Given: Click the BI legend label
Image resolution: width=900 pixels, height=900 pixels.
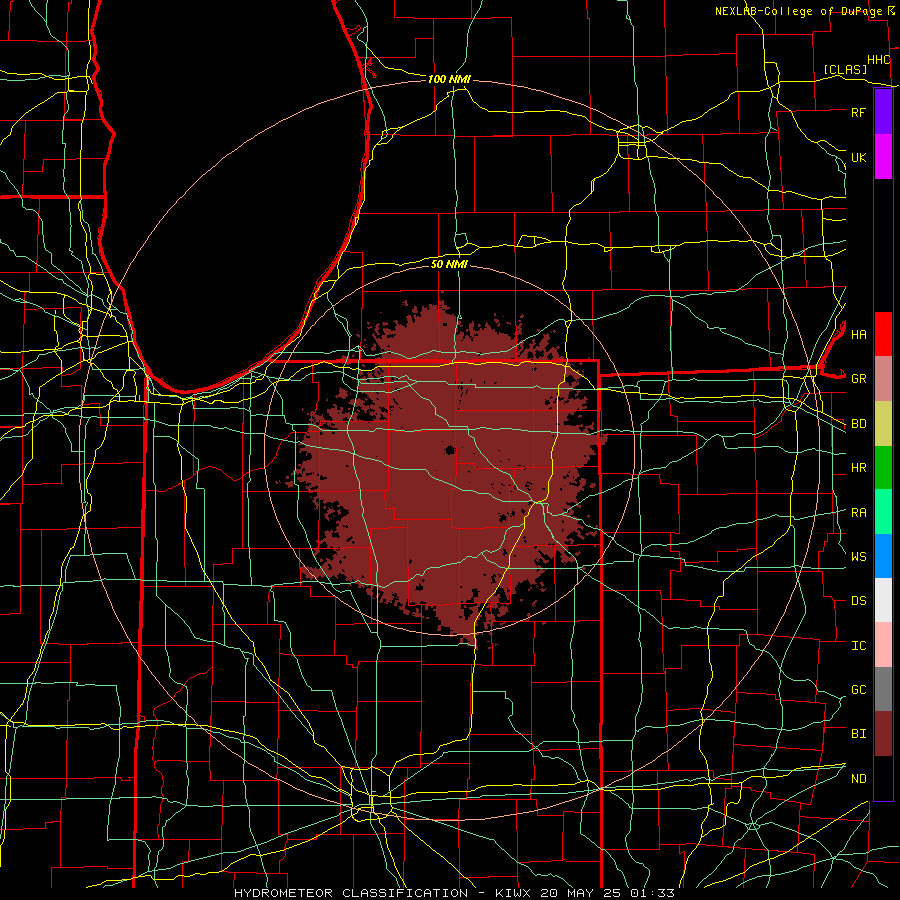Looking at the screenshot, I should coord(858,734).
